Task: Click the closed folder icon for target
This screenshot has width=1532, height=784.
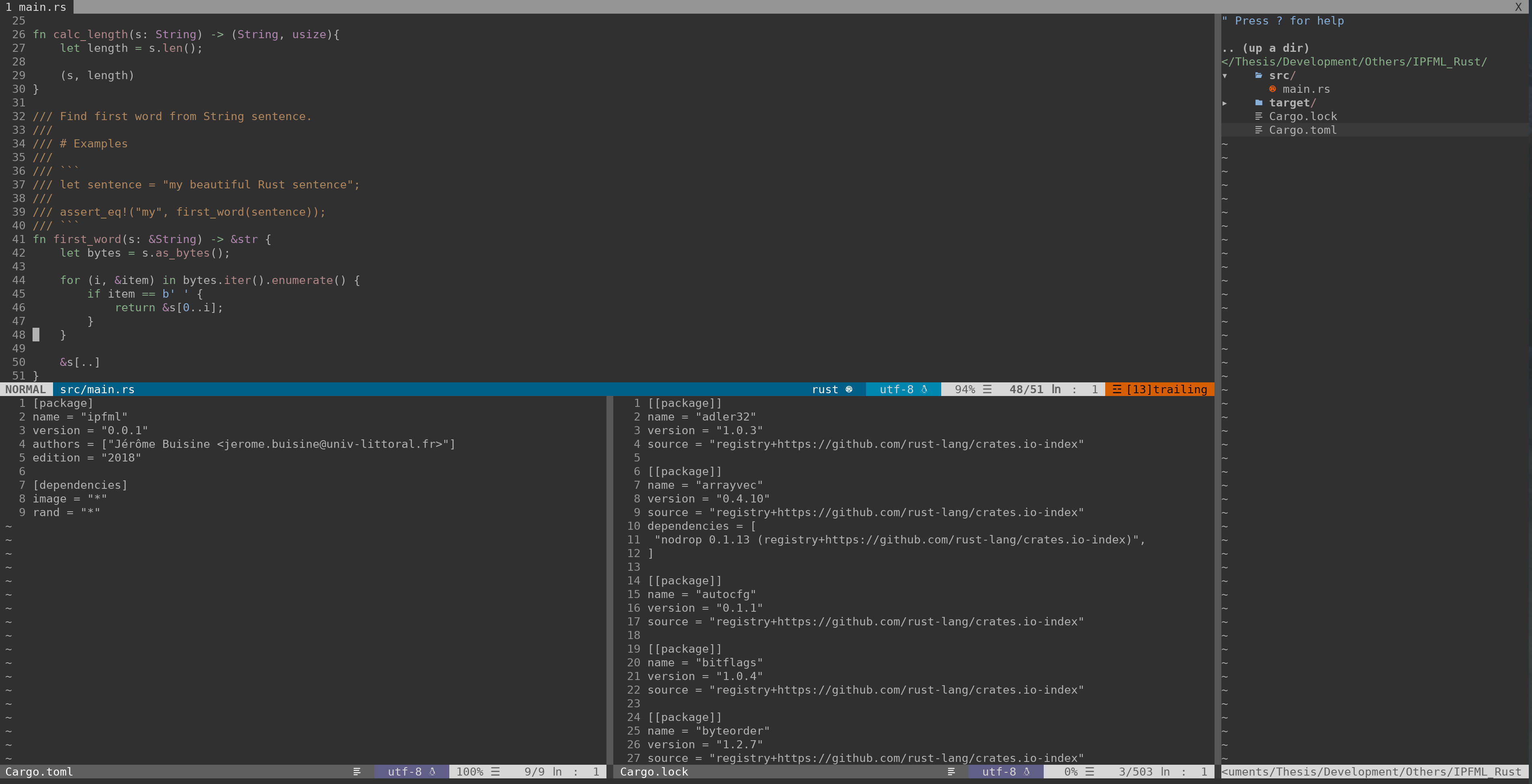Action: click(1258, 103)
